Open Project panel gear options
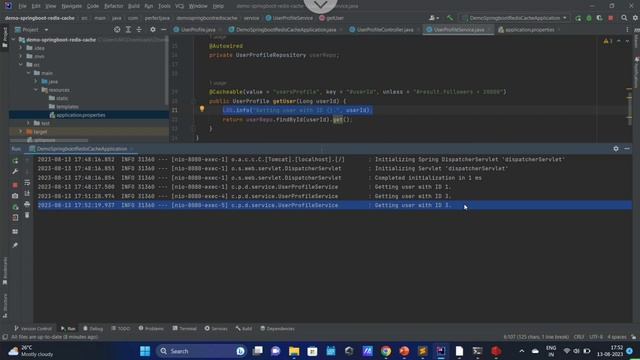The height and width of the screenshot is (360, 640). pyautogui.click(x=153, y=29)
